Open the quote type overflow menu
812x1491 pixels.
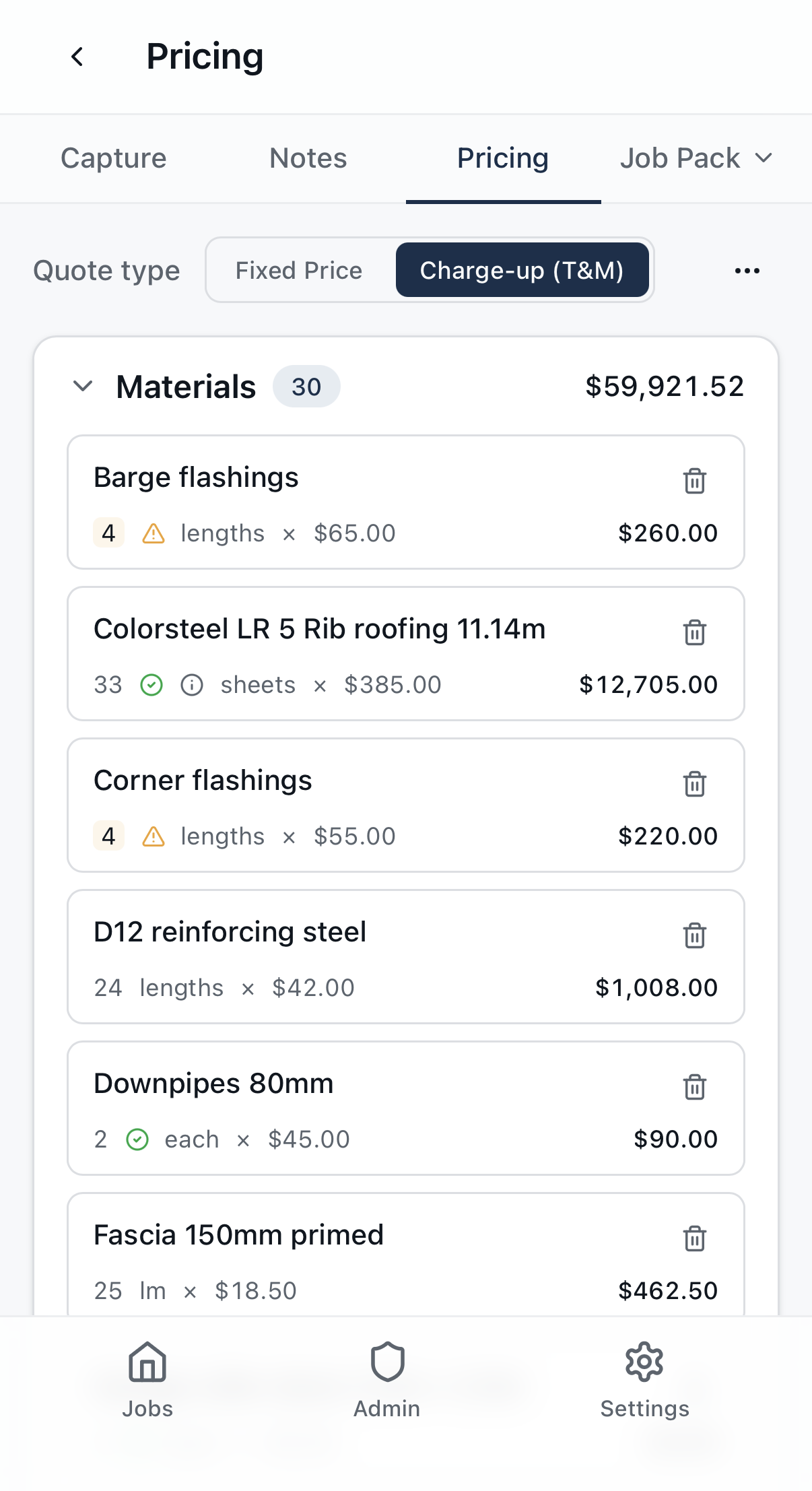pyautogui.click(x=747, y=270)
